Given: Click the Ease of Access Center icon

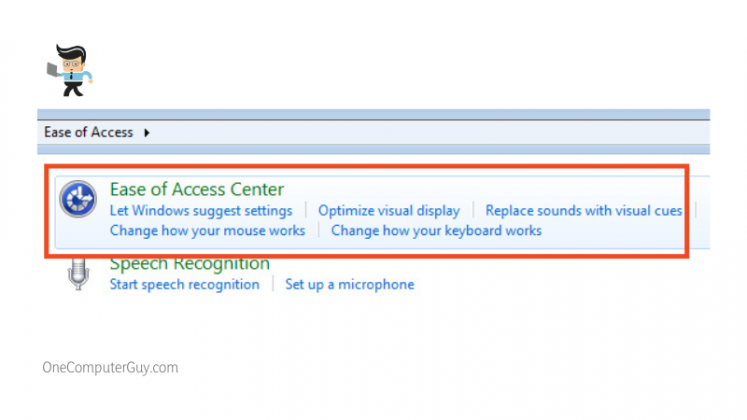Looking at the screenshot, I should pos(78,201).
